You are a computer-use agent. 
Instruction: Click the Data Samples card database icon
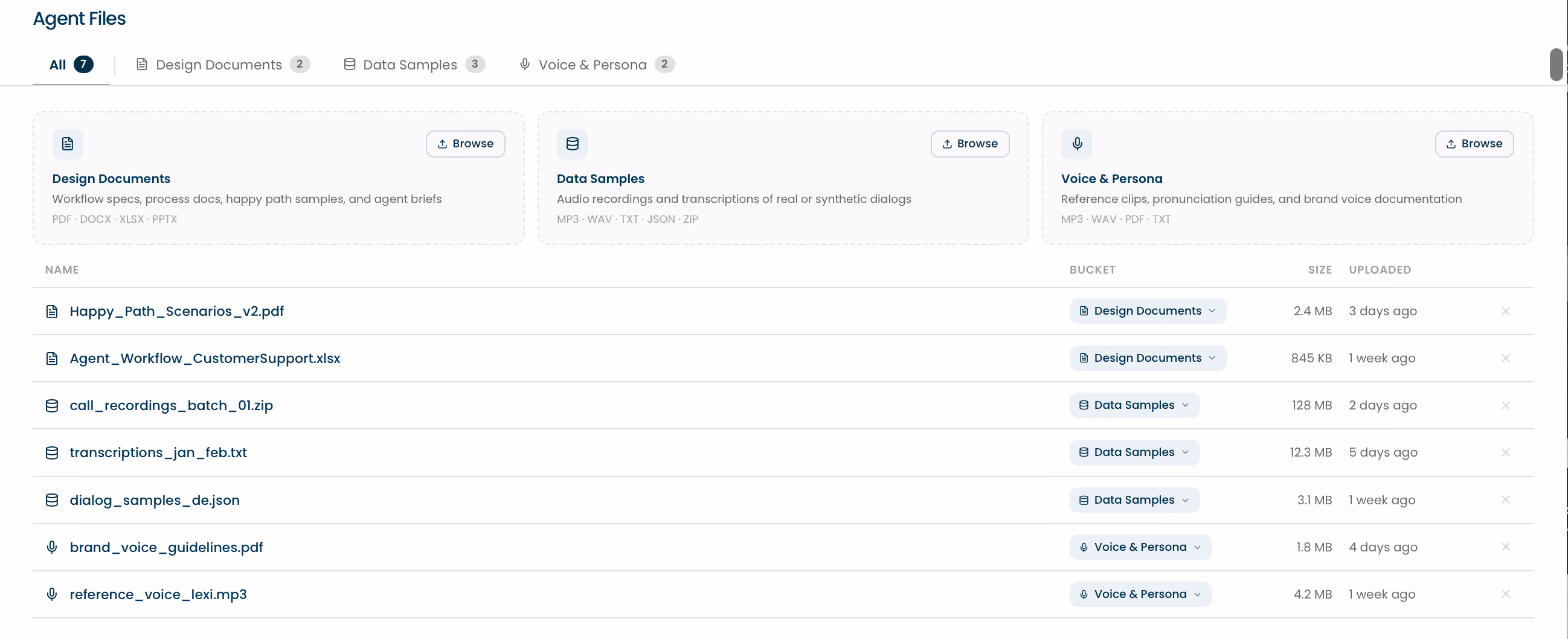click(x=572, y=144)
